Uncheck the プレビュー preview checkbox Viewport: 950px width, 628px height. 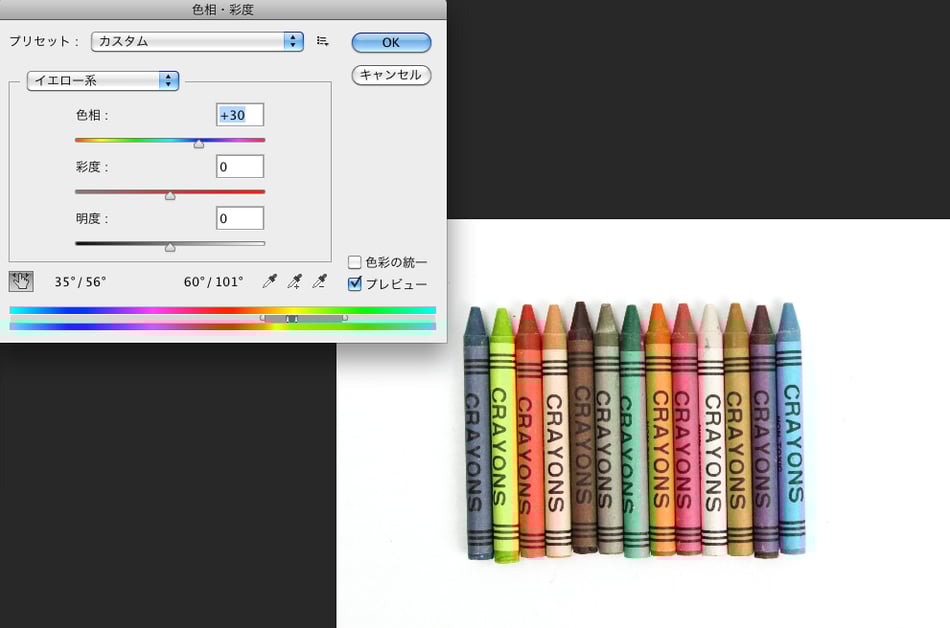pyautogui.click(x=354, y=283)
